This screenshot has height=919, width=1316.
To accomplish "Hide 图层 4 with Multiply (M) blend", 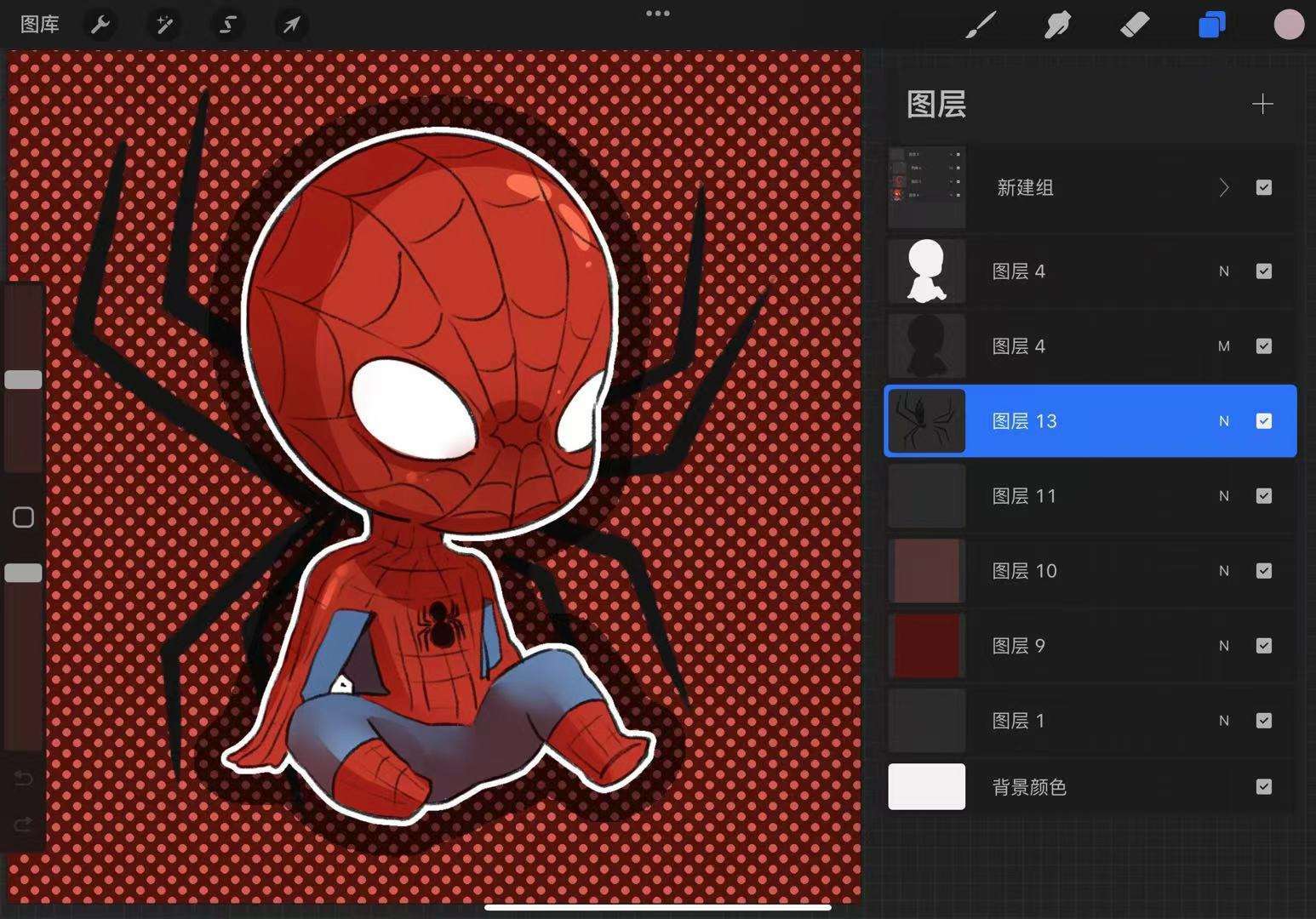I will point(1264,346).
